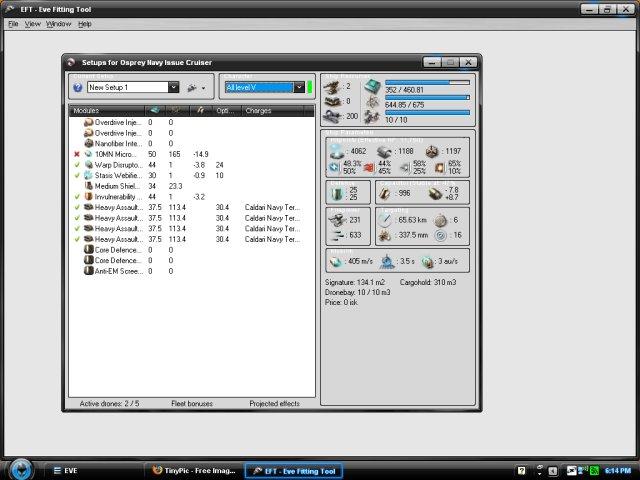Click the powergrid icon beside 644.85 / 675

372,102
